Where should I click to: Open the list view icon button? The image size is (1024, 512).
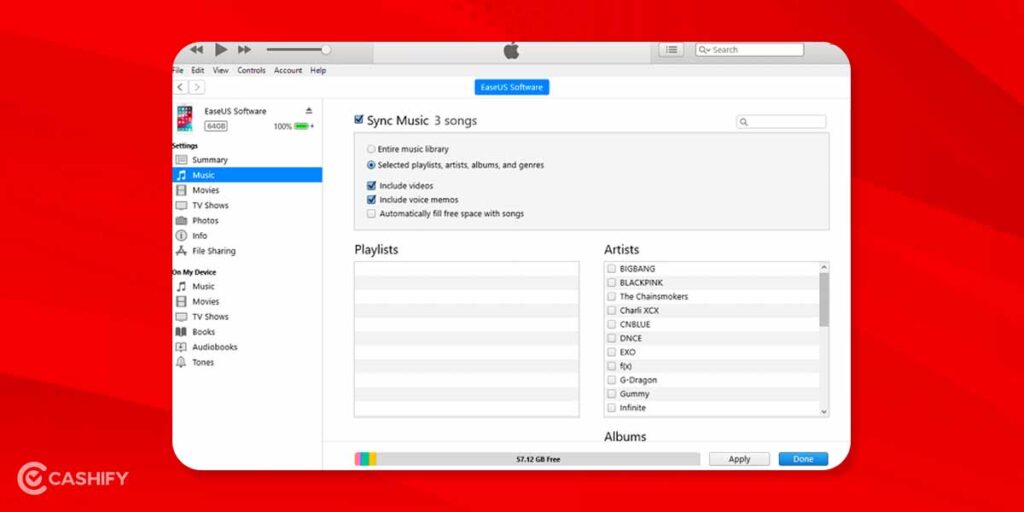click(x=671, y=50)
